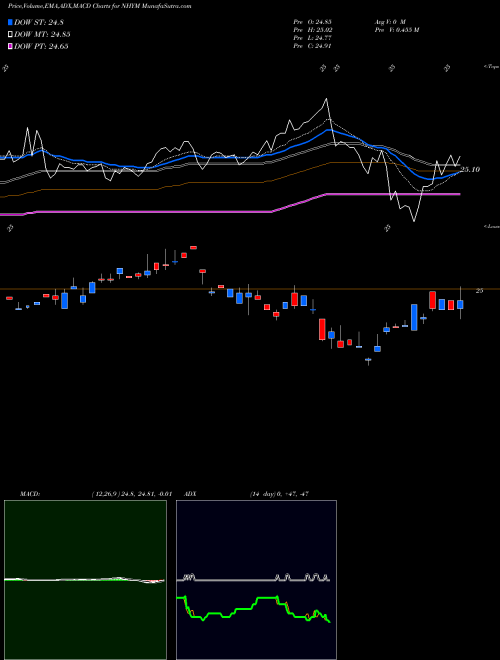Screen dimensions: 500x660
Task: Click the 25.10 price label on EMA chart
Action: (x=470, y=170)
